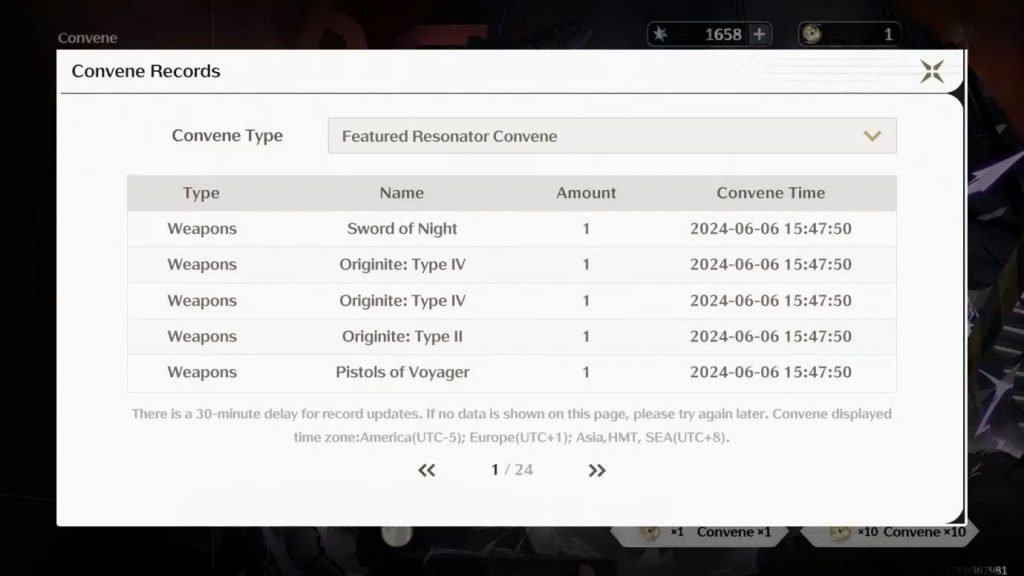
Task: Click the Amount column header
Action: [586, 193]
